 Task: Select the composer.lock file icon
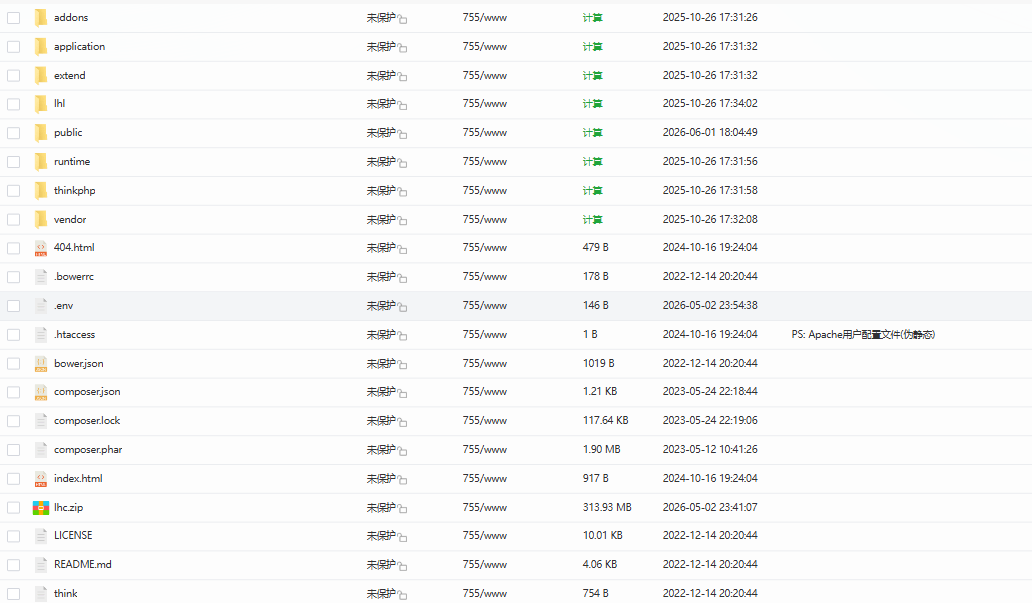point(41,421)
